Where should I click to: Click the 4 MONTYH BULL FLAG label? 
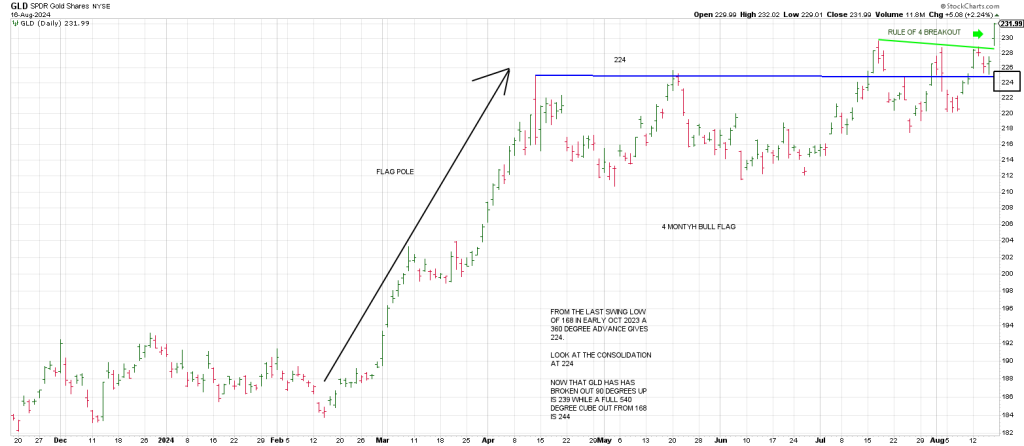[698, 227]
